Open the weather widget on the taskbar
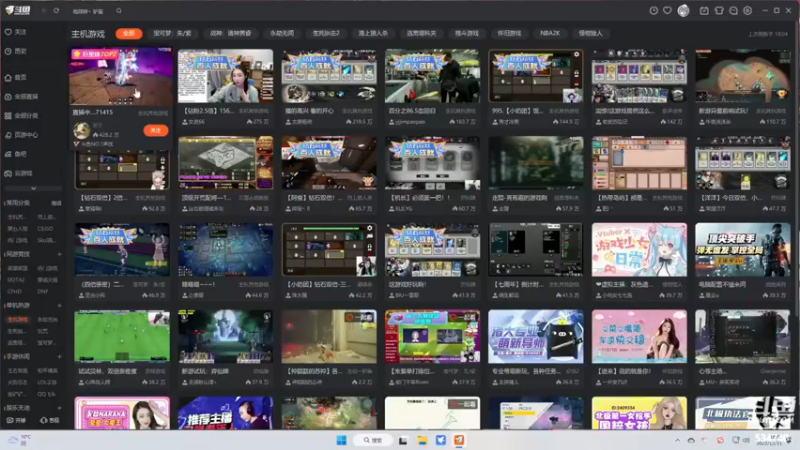The width and height of the screenshot is (800, 450). (x=19, y=440)
